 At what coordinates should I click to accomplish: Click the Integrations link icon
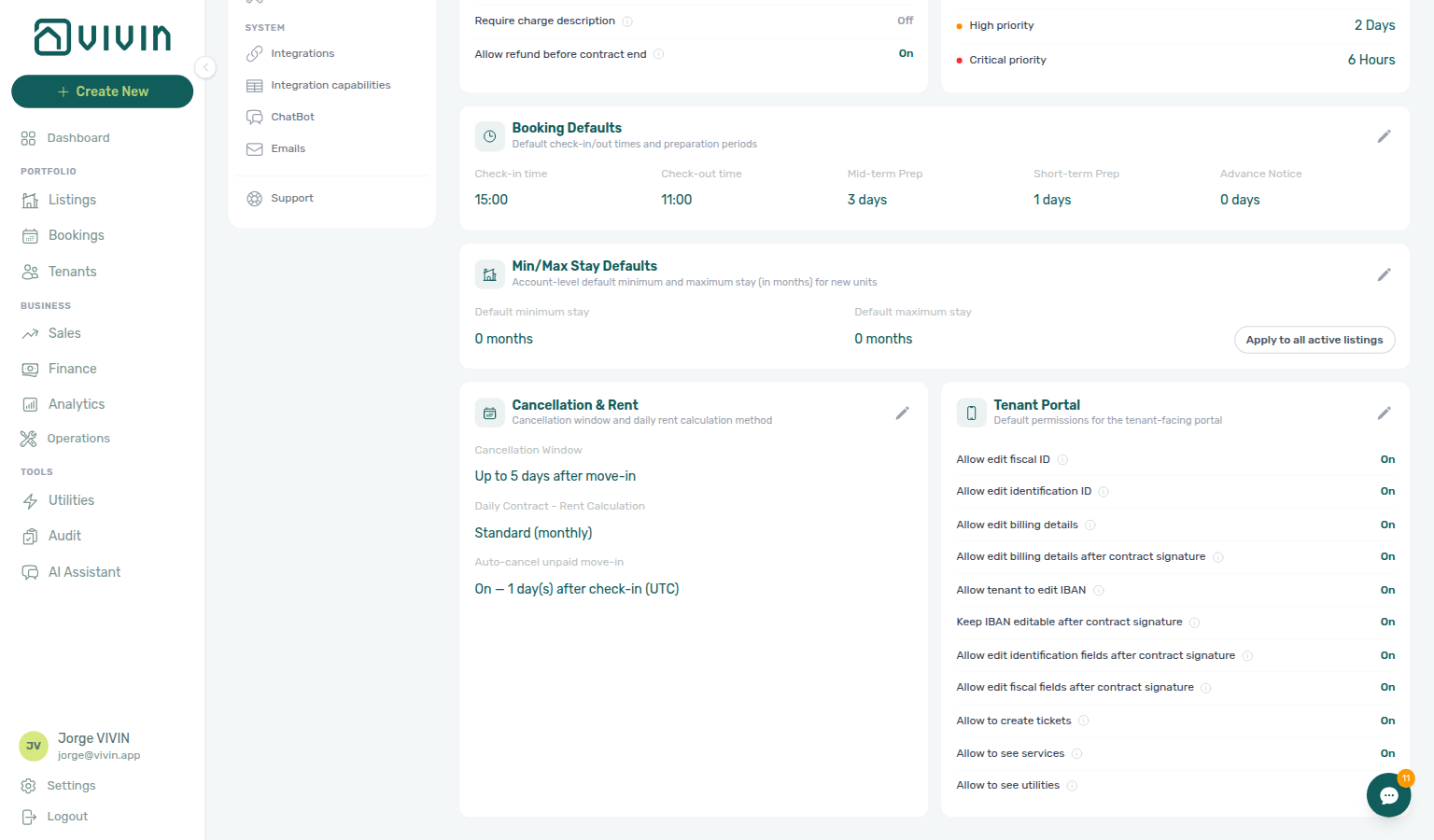point(254,54)
